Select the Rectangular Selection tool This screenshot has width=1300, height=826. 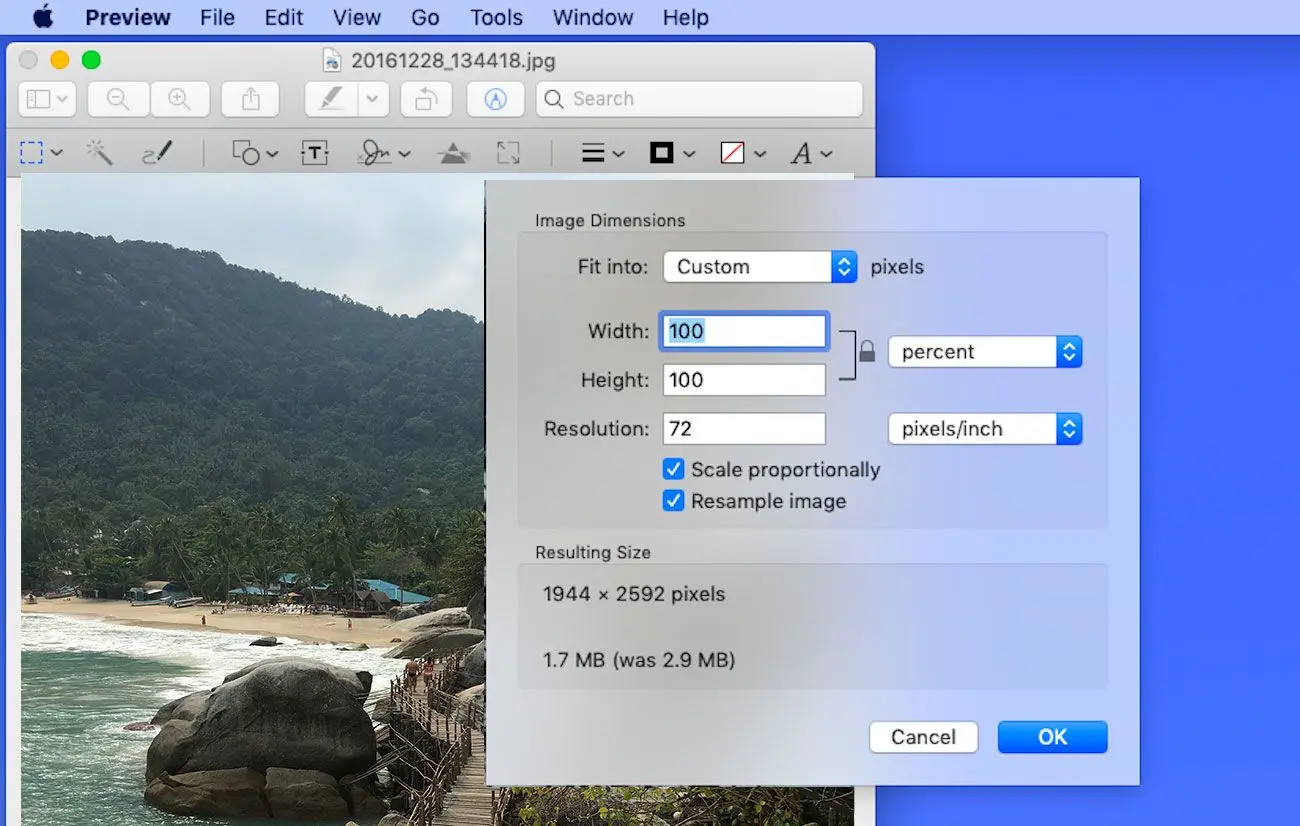(x=32, y=153)
